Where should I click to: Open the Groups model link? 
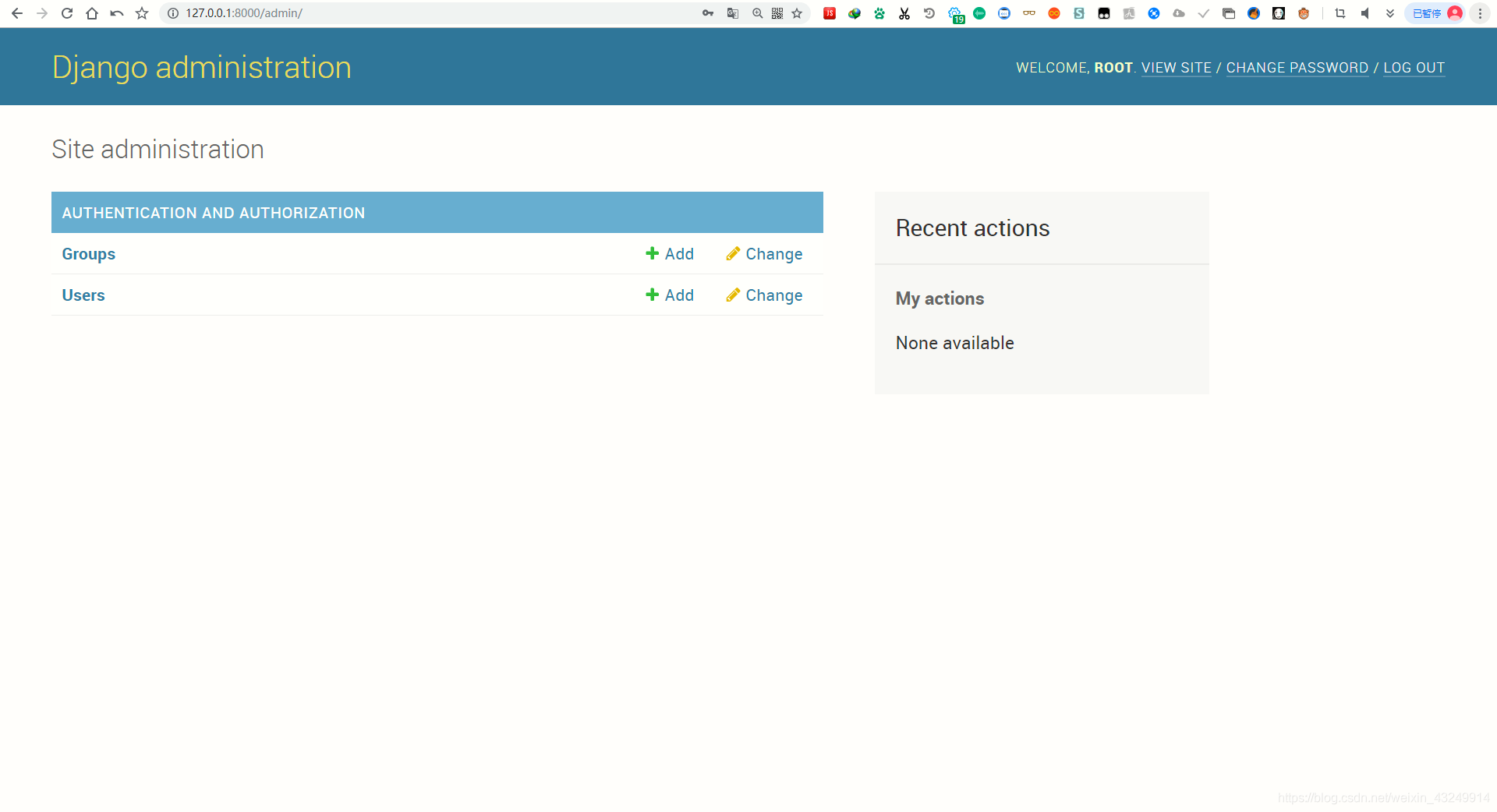coord(89,254)
